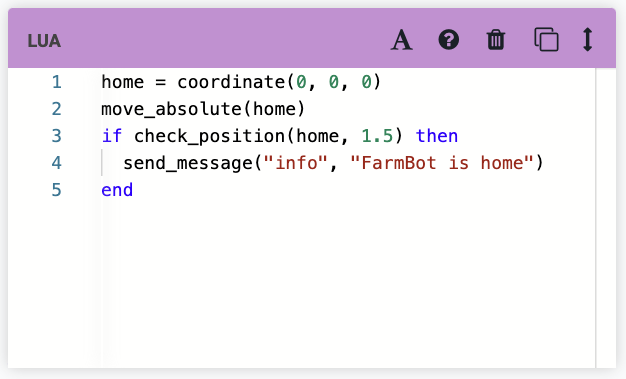626x379 pixels.
Task: Click the "FarmBot is home" string
Action: [442, 163]
